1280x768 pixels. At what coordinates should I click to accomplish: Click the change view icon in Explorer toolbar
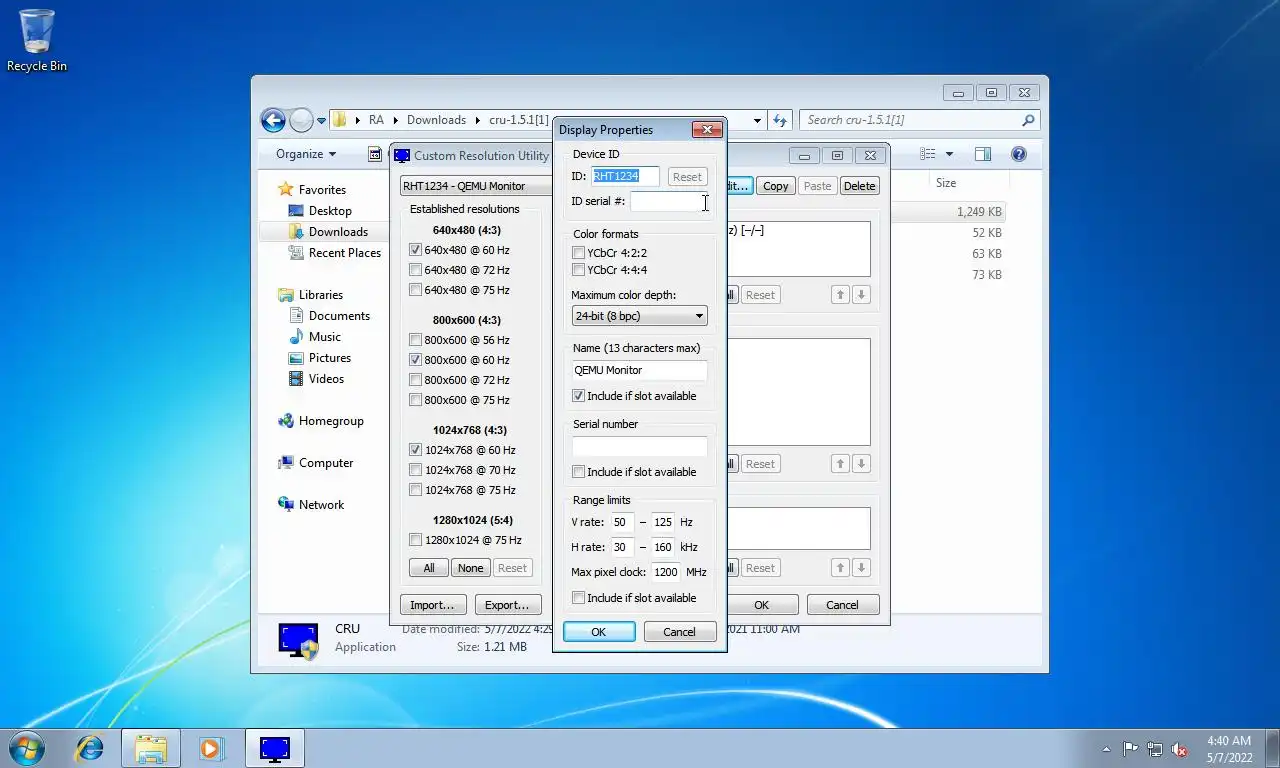pyautogui.click(x=928, y=154)
